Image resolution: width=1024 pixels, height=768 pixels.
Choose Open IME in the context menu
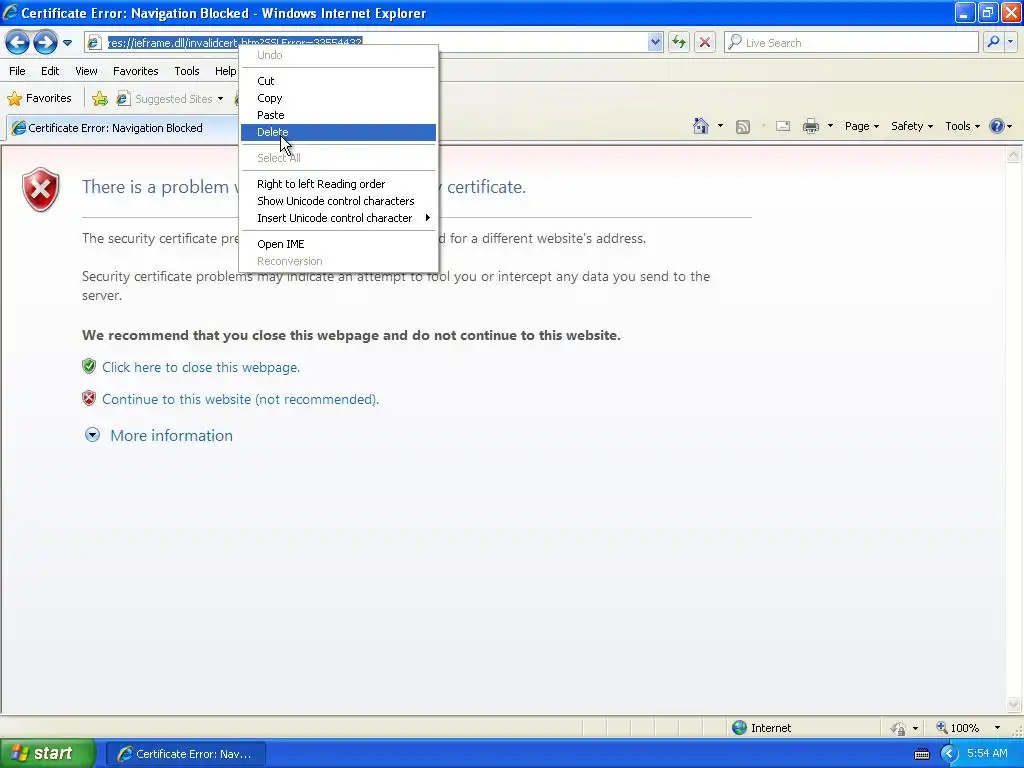338,244
